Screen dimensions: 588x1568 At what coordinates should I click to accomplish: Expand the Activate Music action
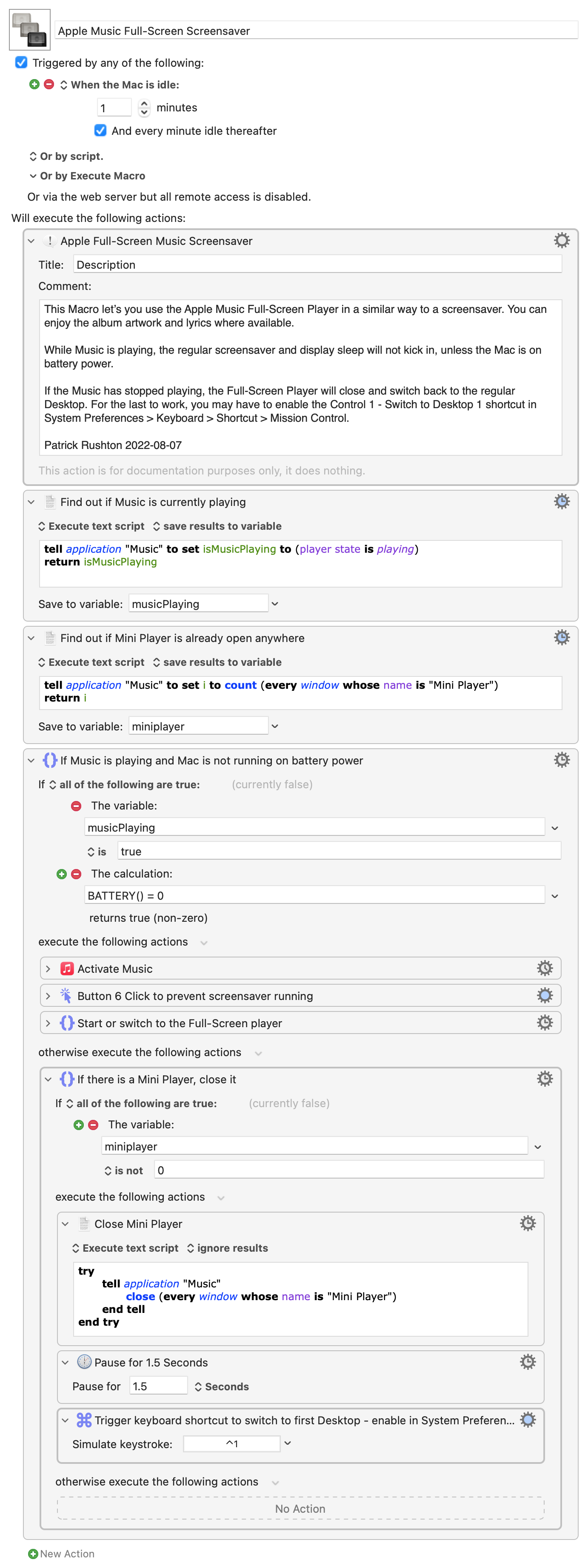[48, 969]
